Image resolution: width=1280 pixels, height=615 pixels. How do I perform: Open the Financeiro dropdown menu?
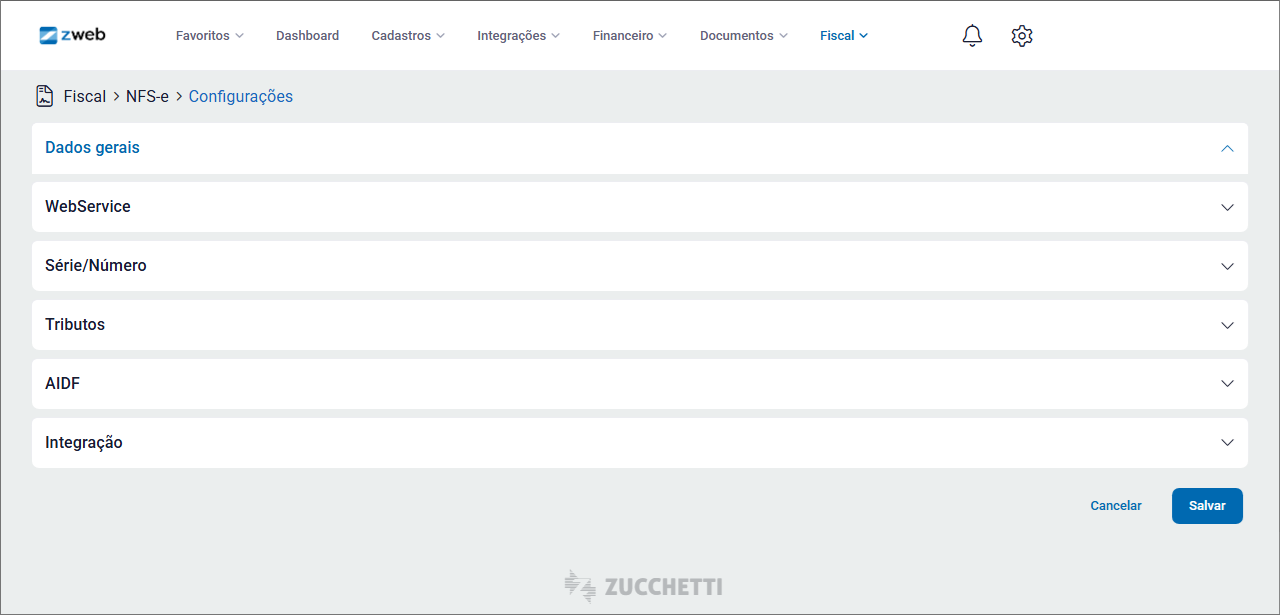[629, 36]
